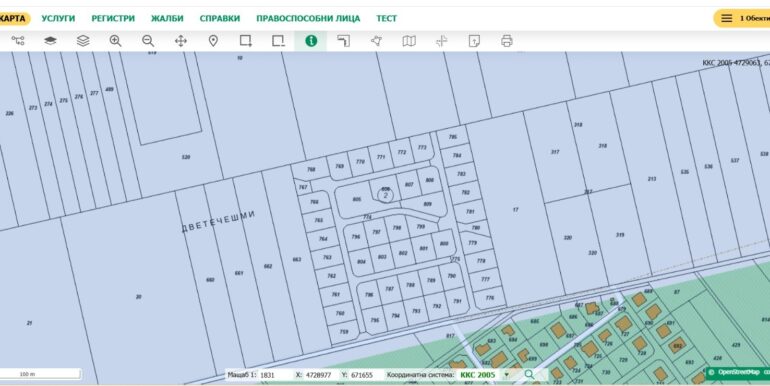The image size is (770, 386).
Task: Click the scale Мащаб input field
Action: (x=275, y=375)
